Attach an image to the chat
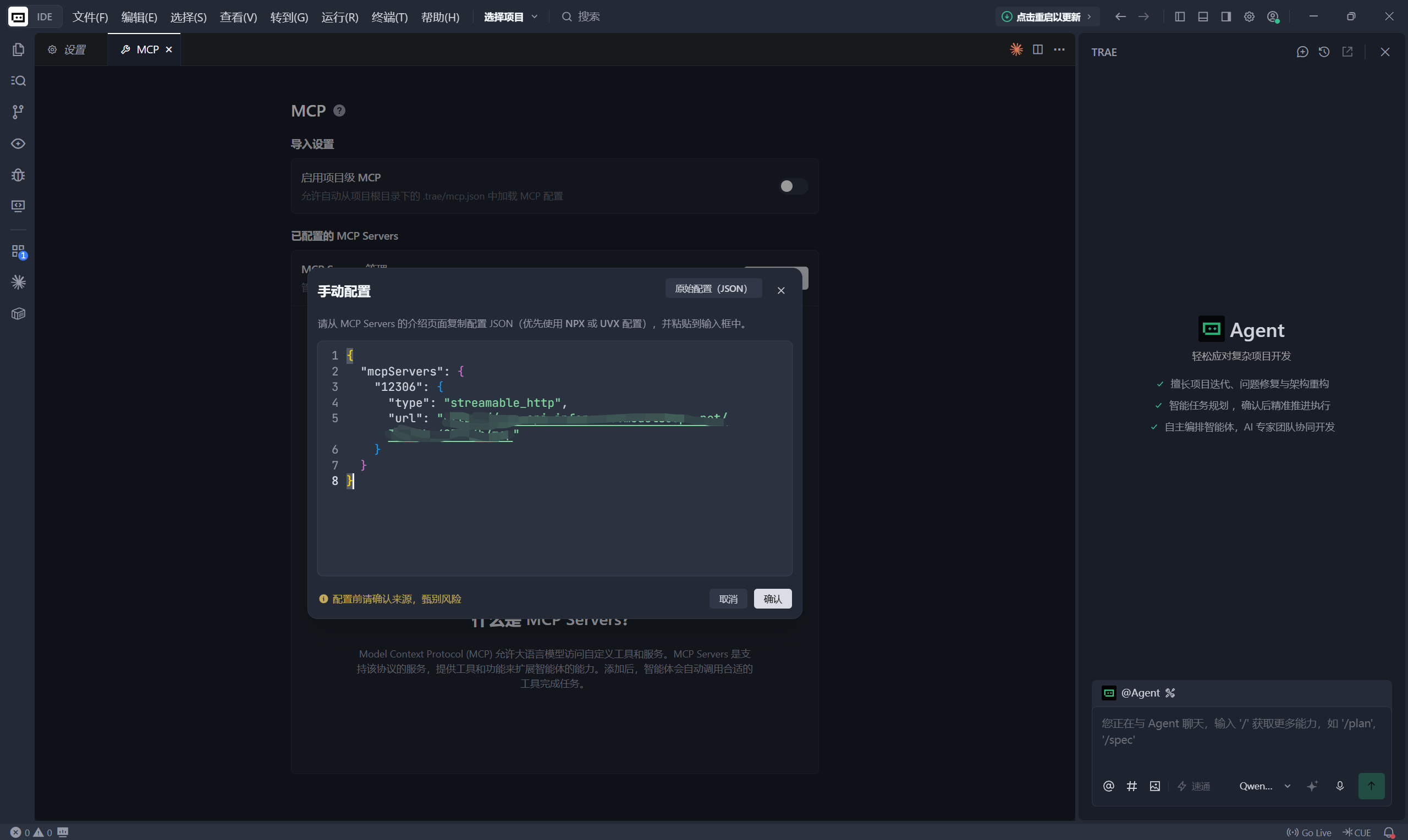Viewport: 1408px width, 840px height. [1155, 786]
